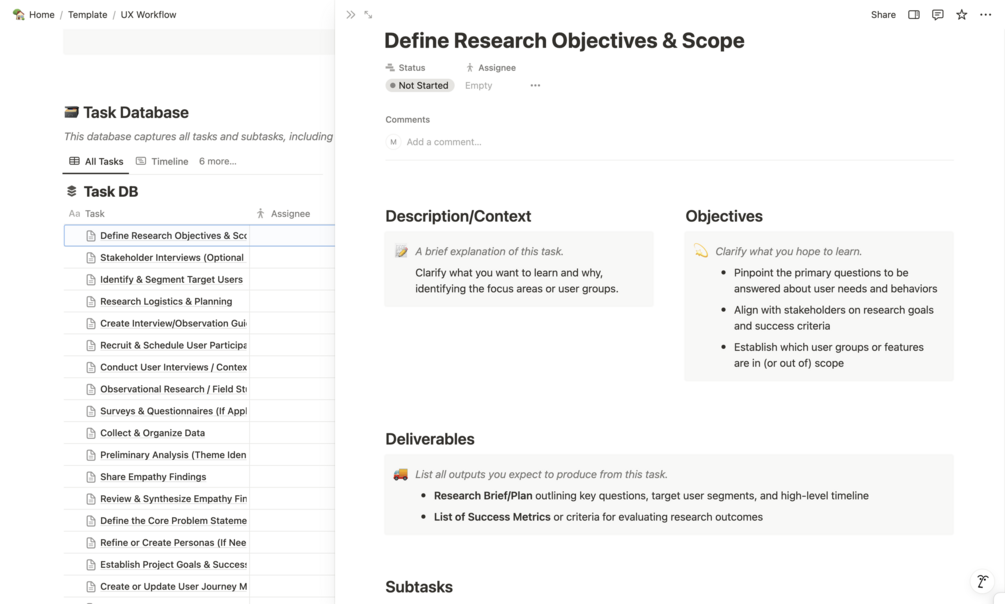The width and height of the screenshot is (1005, 604).
Task: Favorite this page with the star icon
Action: (961, 15)
